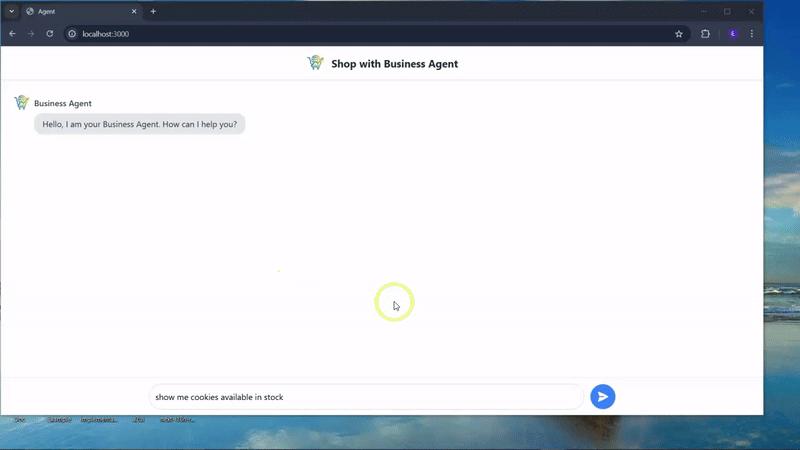Click the browser forward arrow
This screenshot has width=800, height=450.
point(30,34)
